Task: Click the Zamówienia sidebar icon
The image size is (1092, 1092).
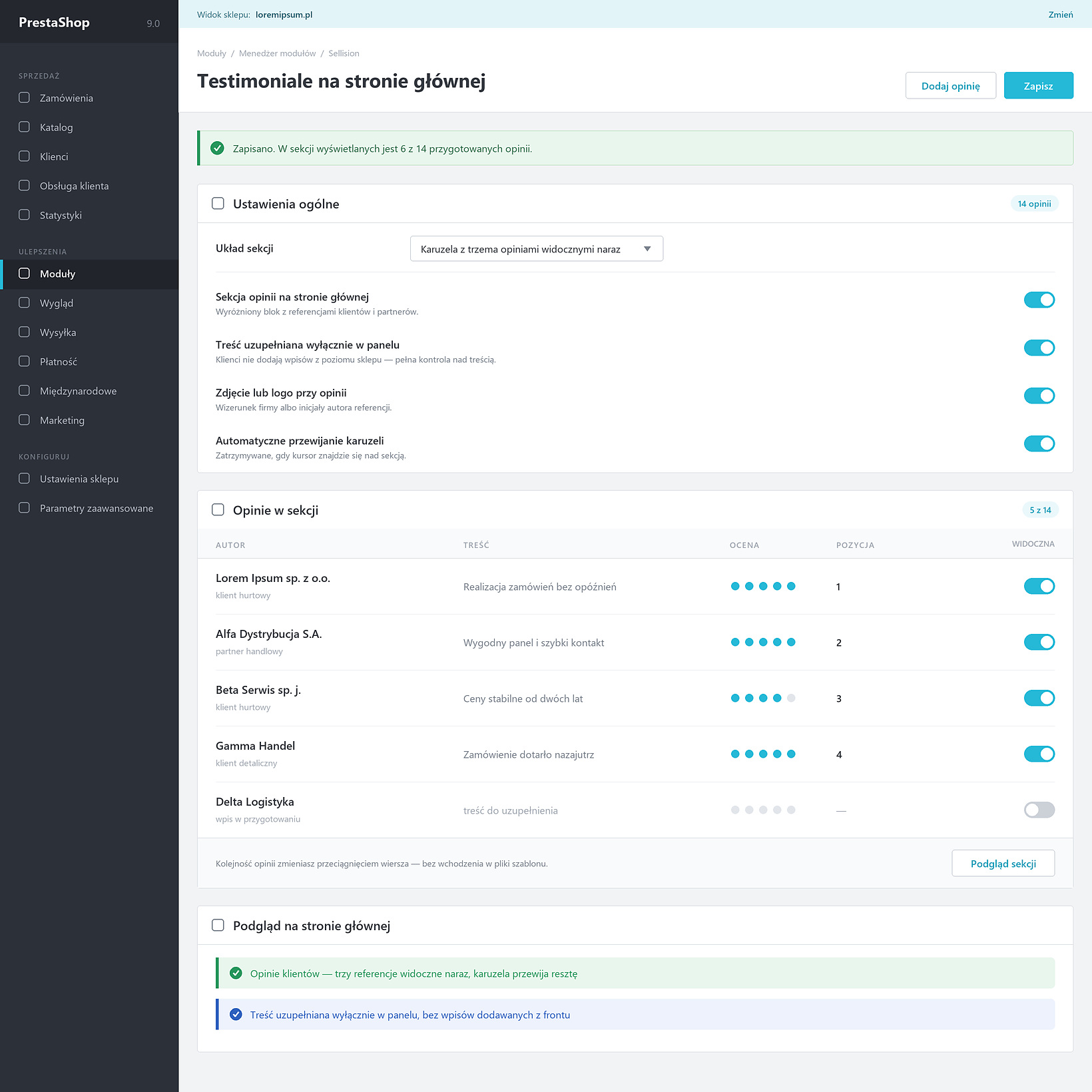Action: [x=24, y=98]
